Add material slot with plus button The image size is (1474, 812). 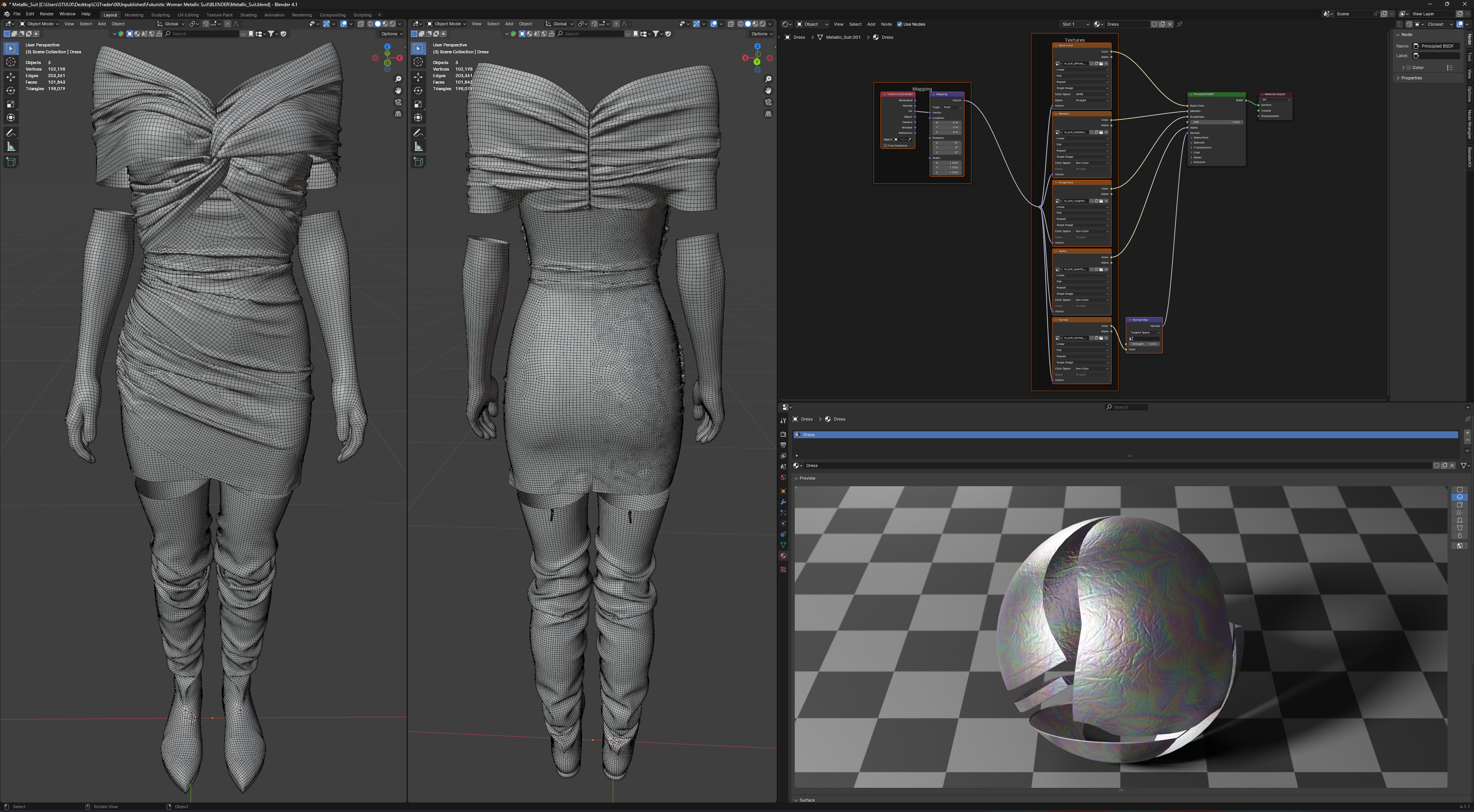click(1467, 433)
